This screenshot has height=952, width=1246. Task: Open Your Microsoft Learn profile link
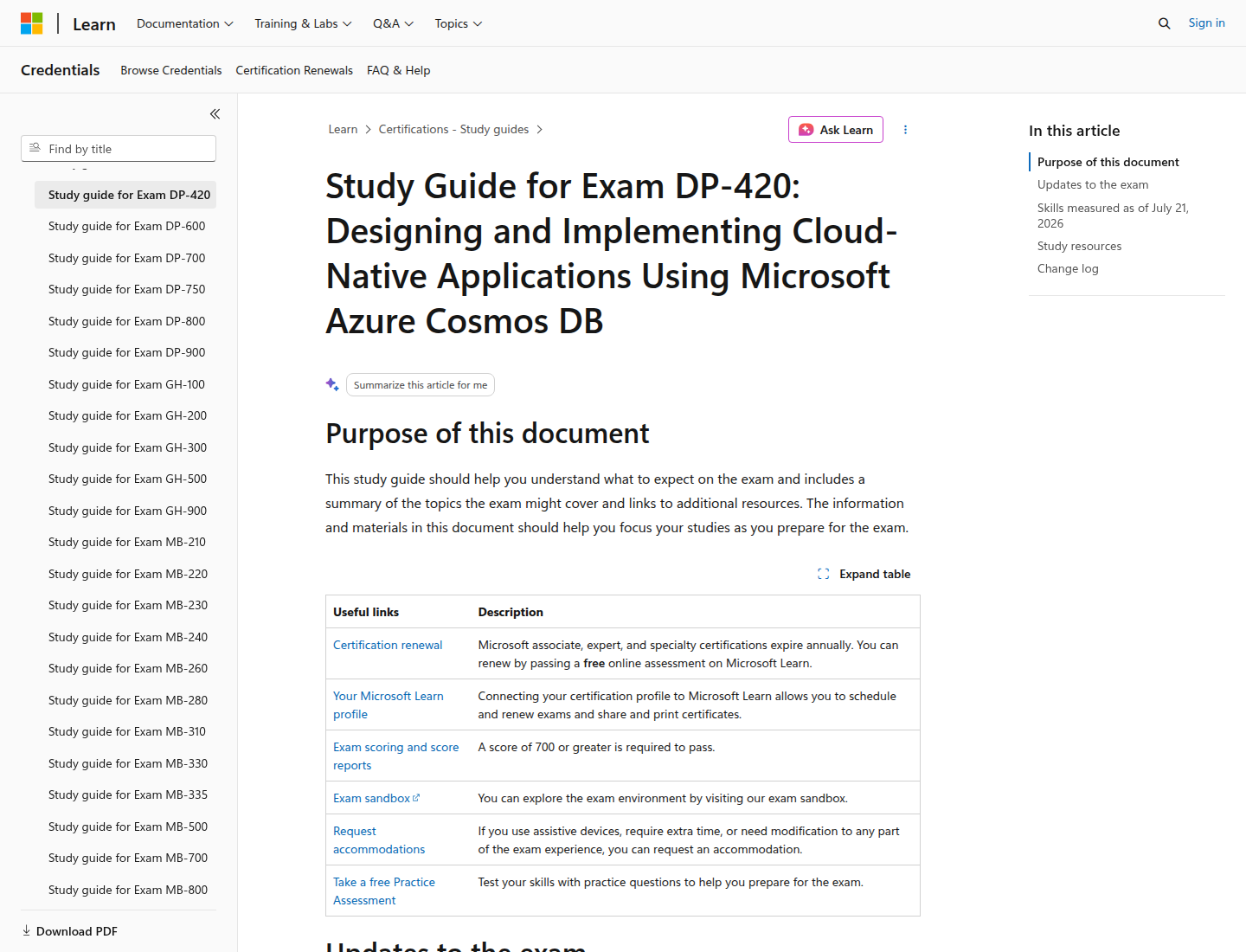tap(389, 705)
